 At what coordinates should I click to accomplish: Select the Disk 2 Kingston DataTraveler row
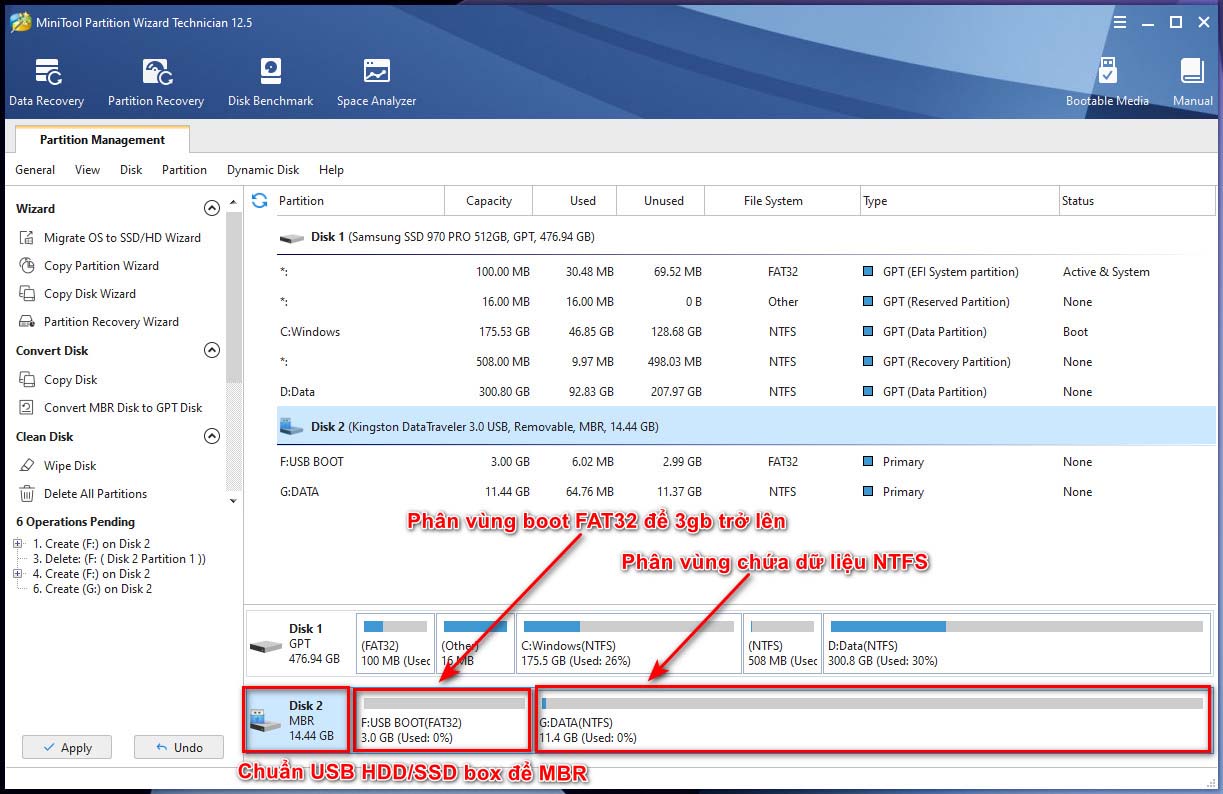pyautogui.click(x=746, y=426)
